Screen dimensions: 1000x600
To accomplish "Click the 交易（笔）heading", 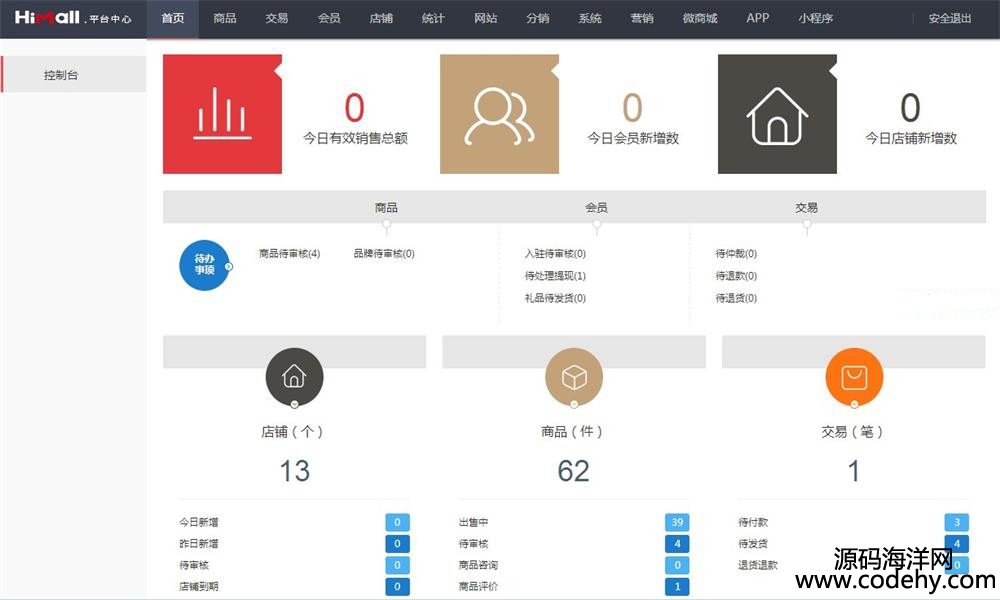I will click(x=852, y=432).
